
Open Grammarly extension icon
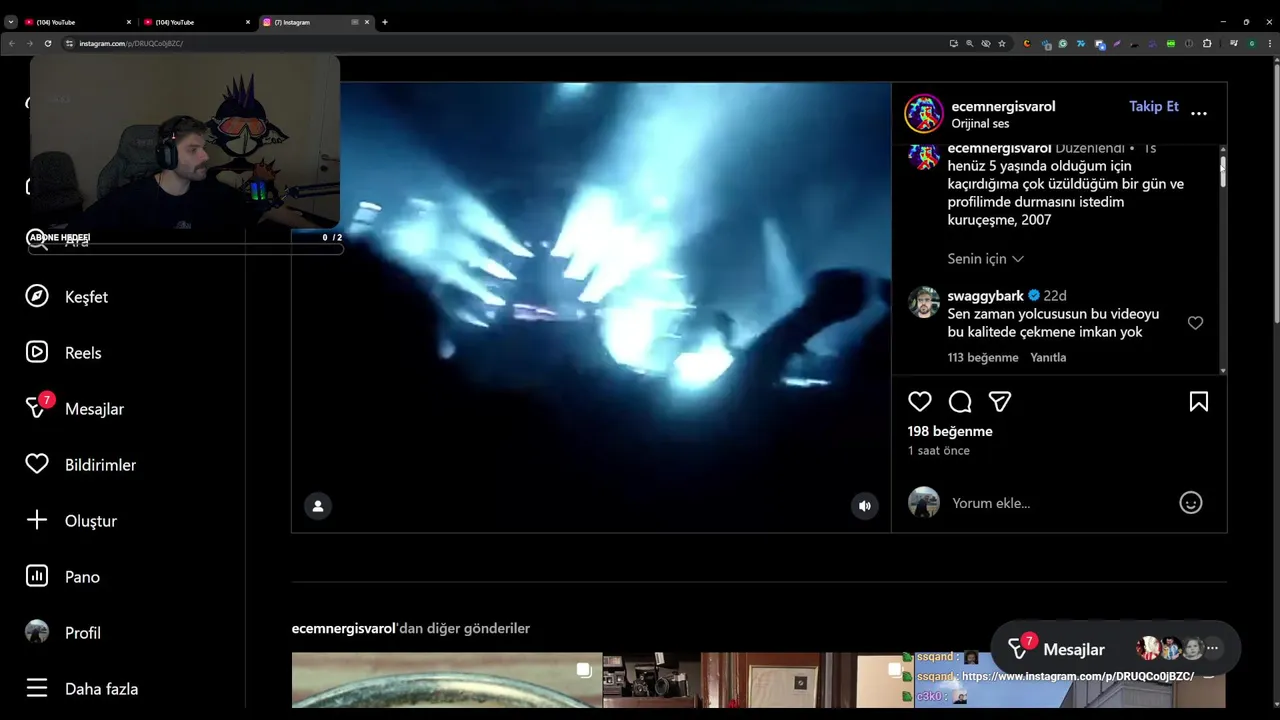point(1062,43)
